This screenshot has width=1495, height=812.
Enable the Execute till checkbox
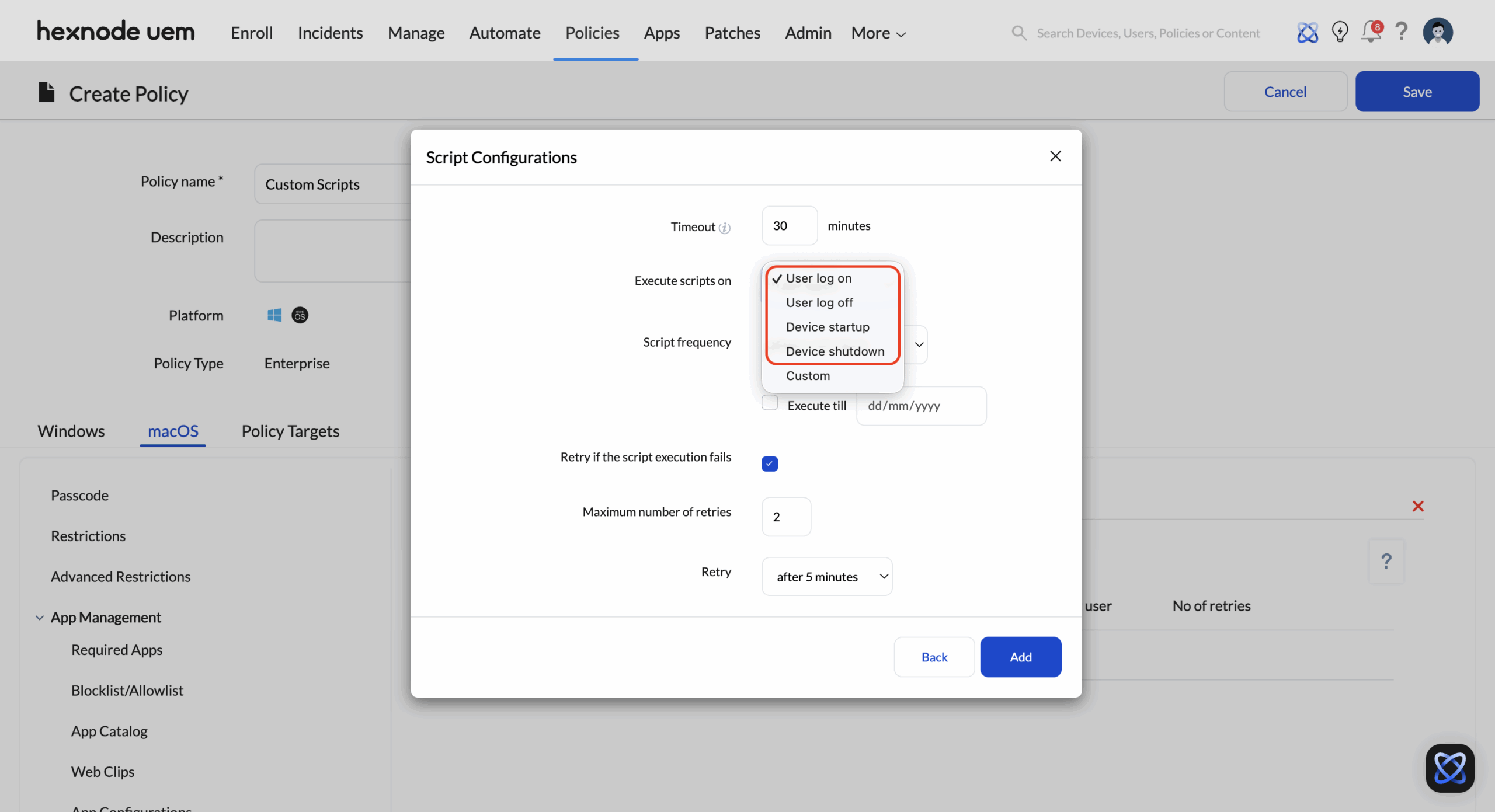tap(770, 402)
